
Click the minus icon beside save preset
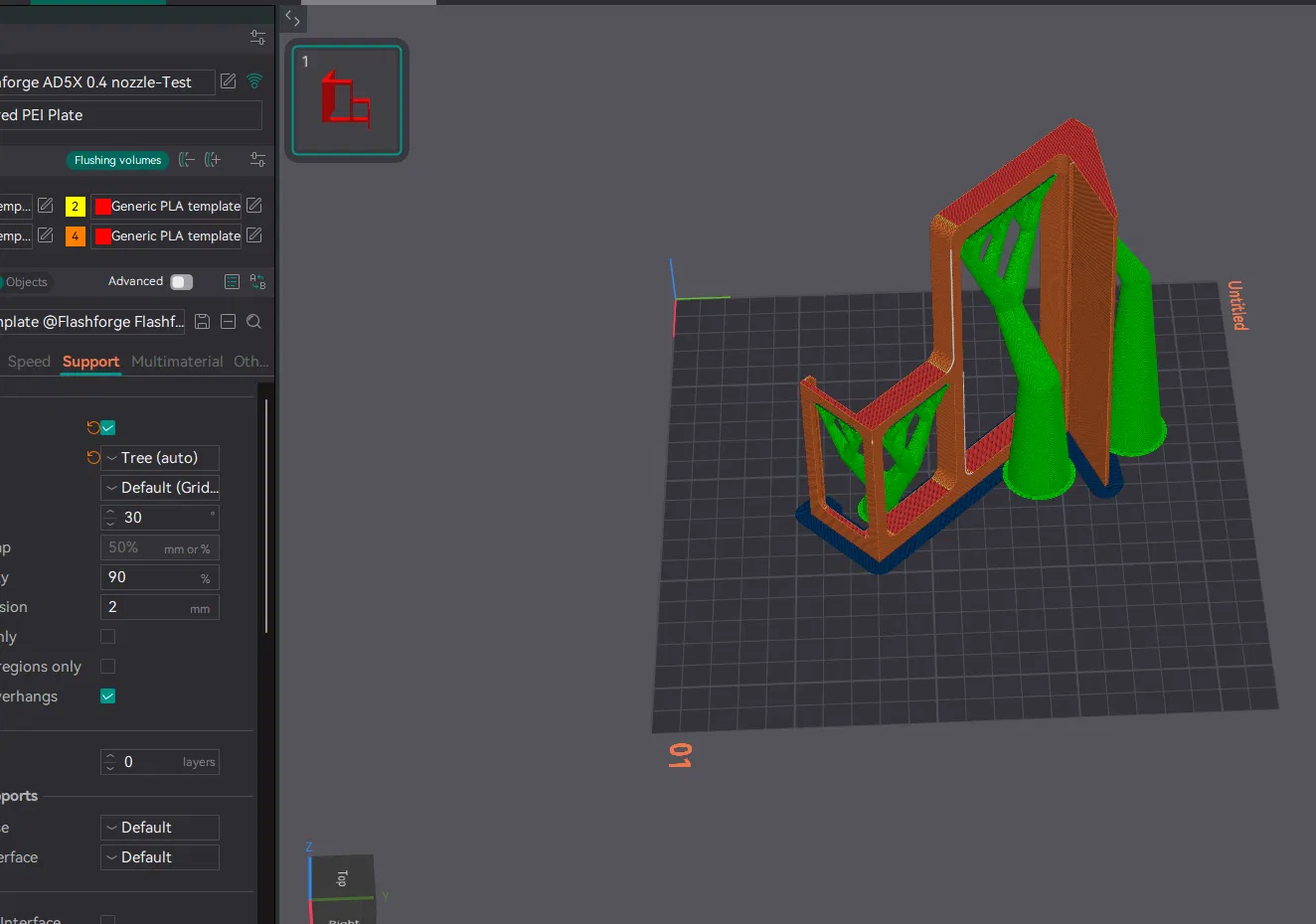coord(228,322)
